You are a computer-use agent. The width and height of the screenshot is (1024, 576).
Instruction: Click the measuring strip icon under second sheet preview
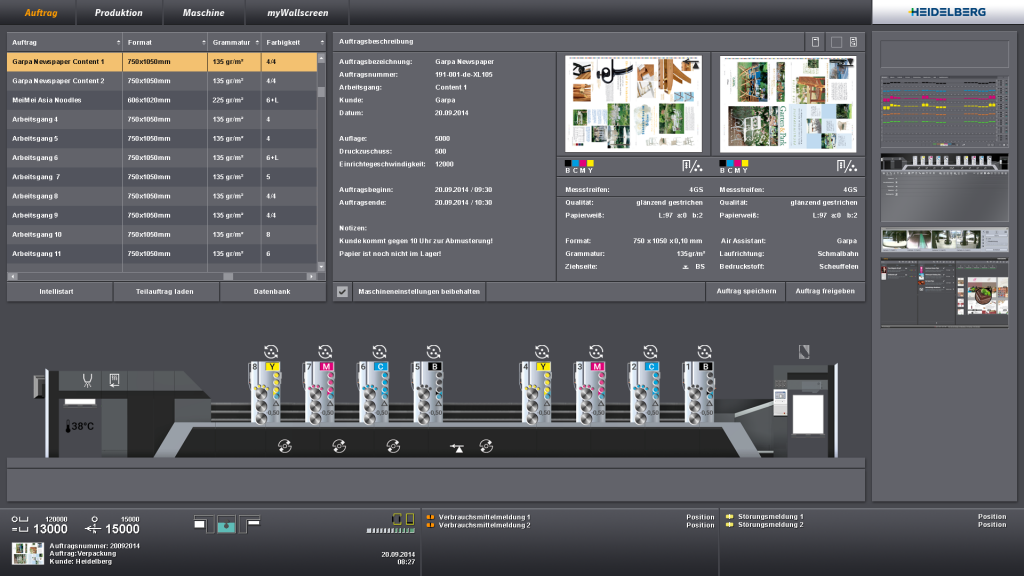pos(847,167)
